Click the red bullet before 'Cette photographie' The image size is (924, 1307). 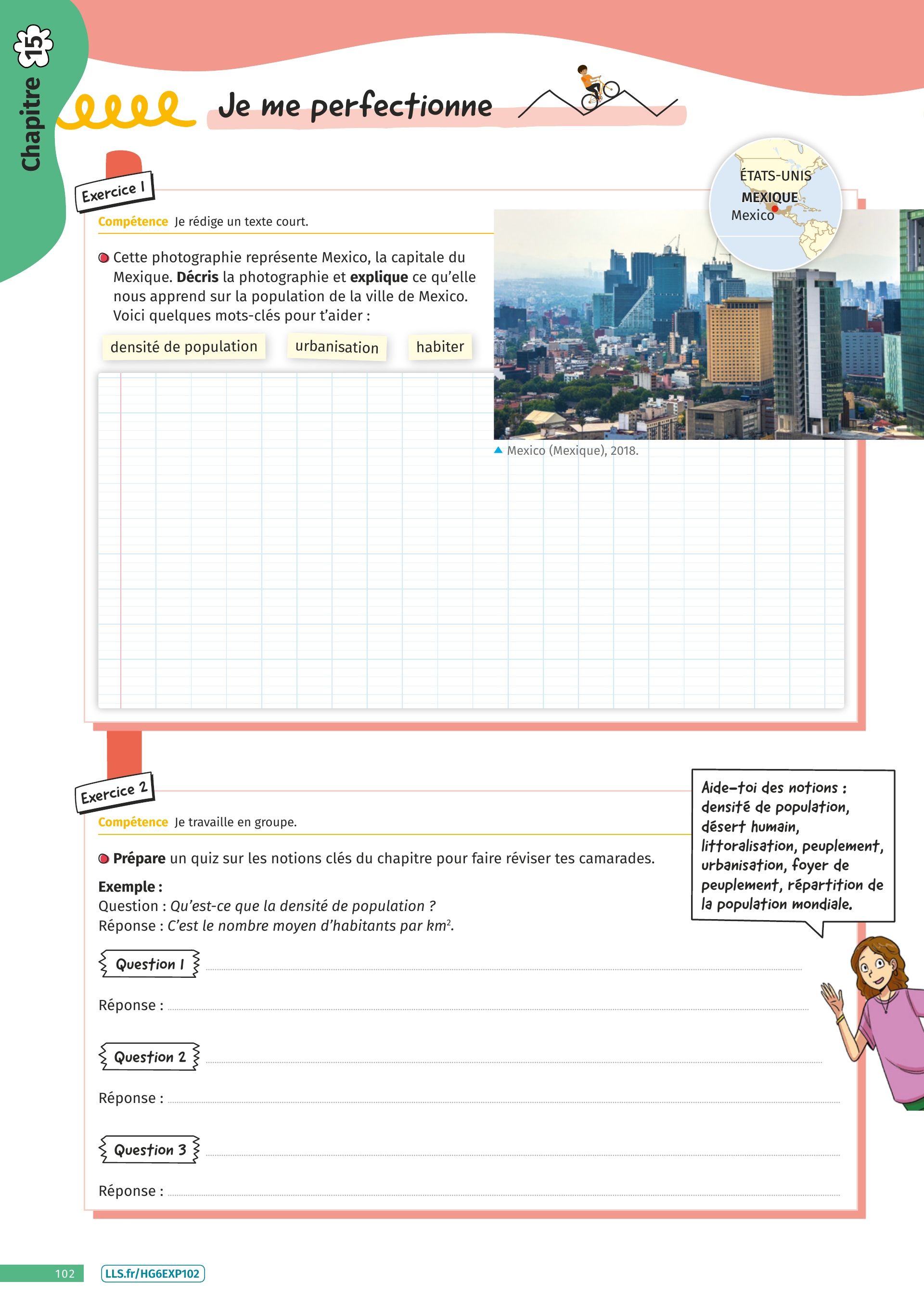(103, 258)
